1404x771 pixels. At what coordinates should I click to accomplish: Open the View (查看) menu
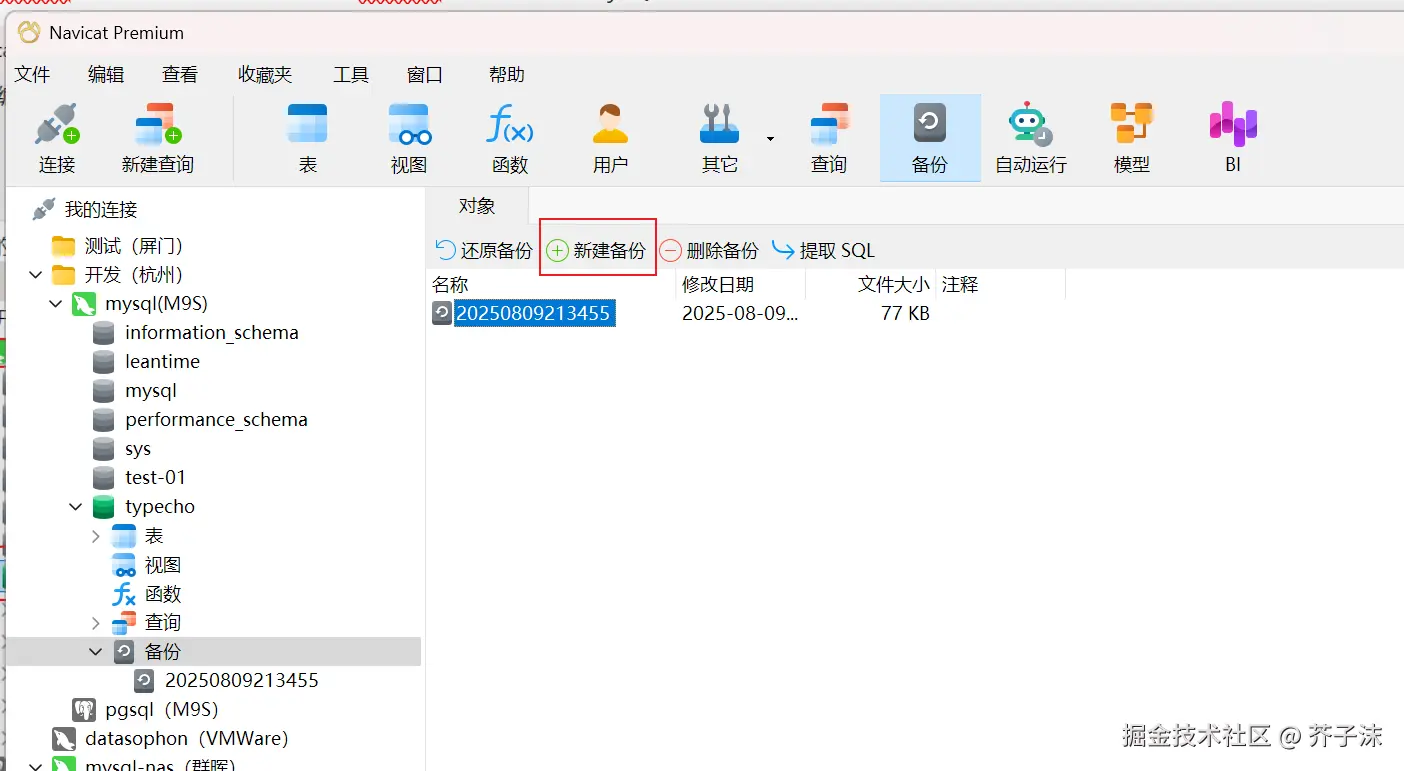pos(180,74)
